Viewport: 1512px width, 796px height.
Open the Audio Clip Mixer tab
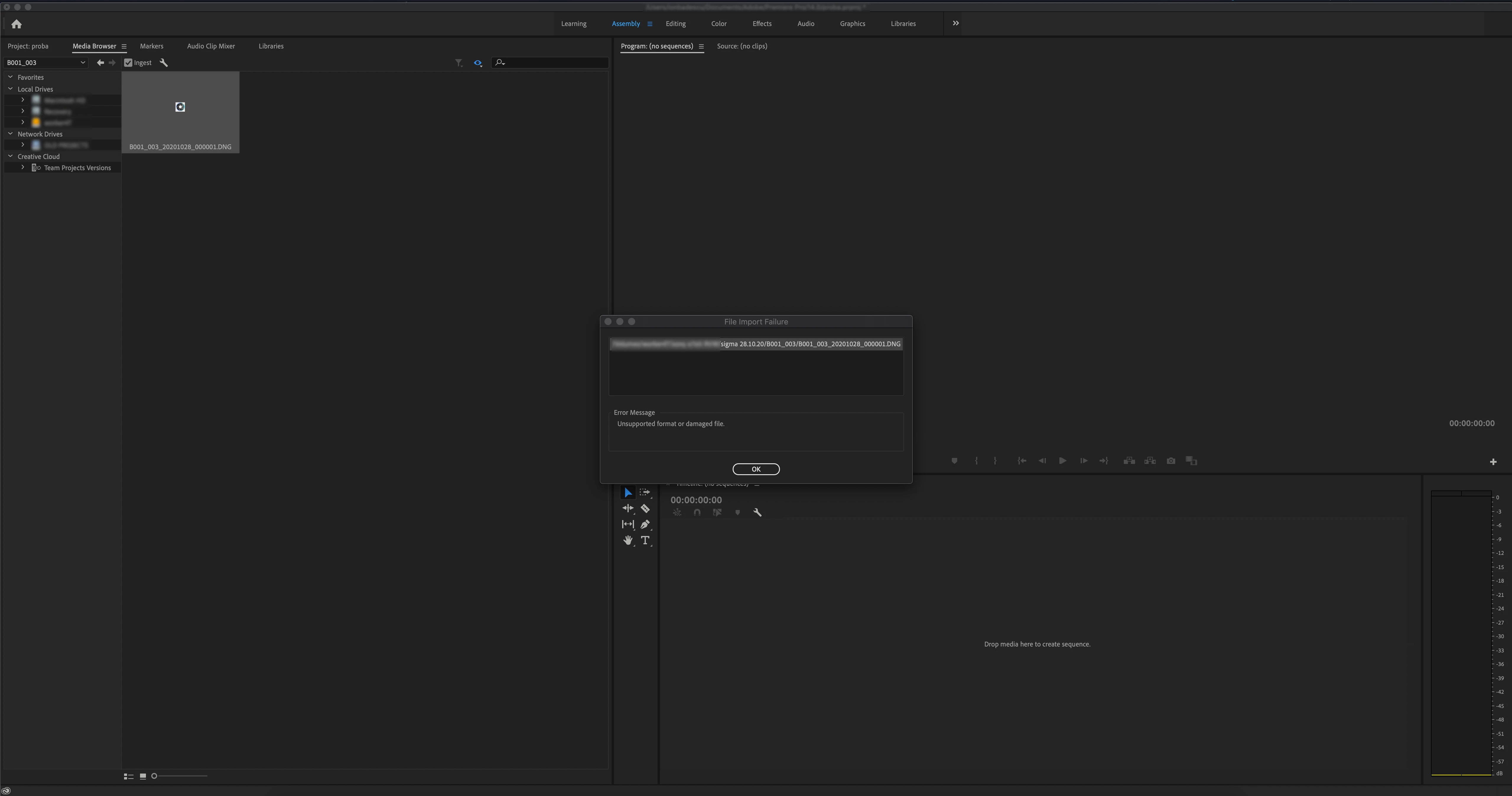(x=211, y=46)
